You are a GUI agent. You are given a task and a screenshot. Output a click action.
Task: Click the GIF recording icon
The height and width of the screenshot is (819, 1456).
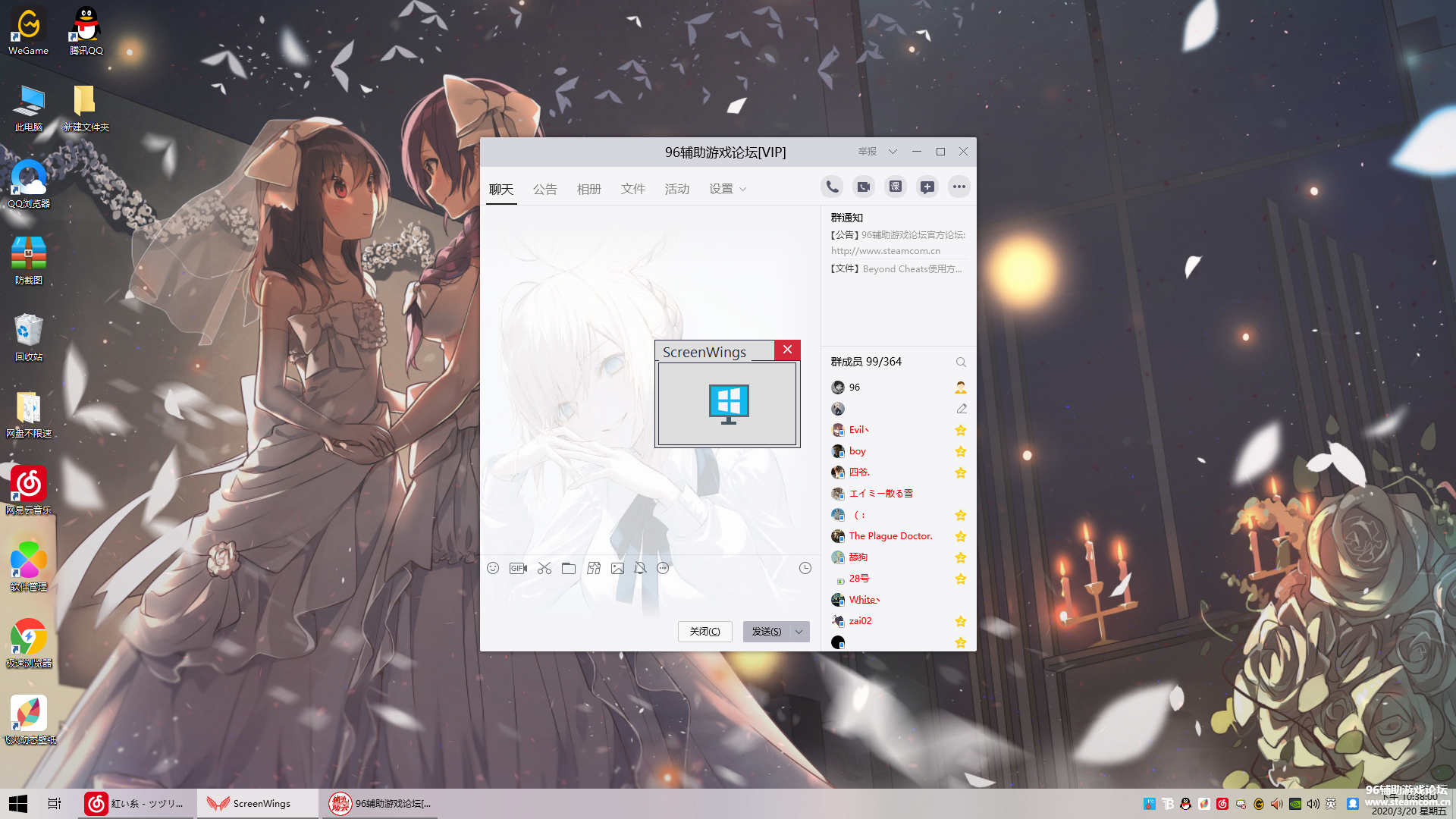518,568
